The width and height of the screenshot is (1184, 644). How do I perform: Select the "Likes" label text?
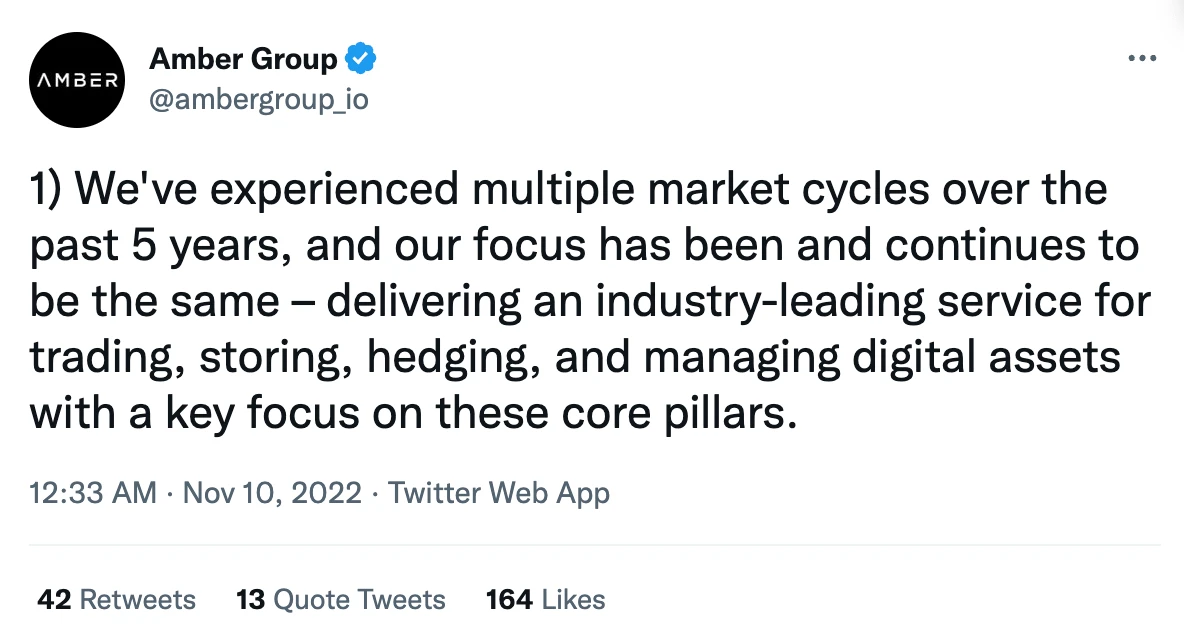click(574, 599)
